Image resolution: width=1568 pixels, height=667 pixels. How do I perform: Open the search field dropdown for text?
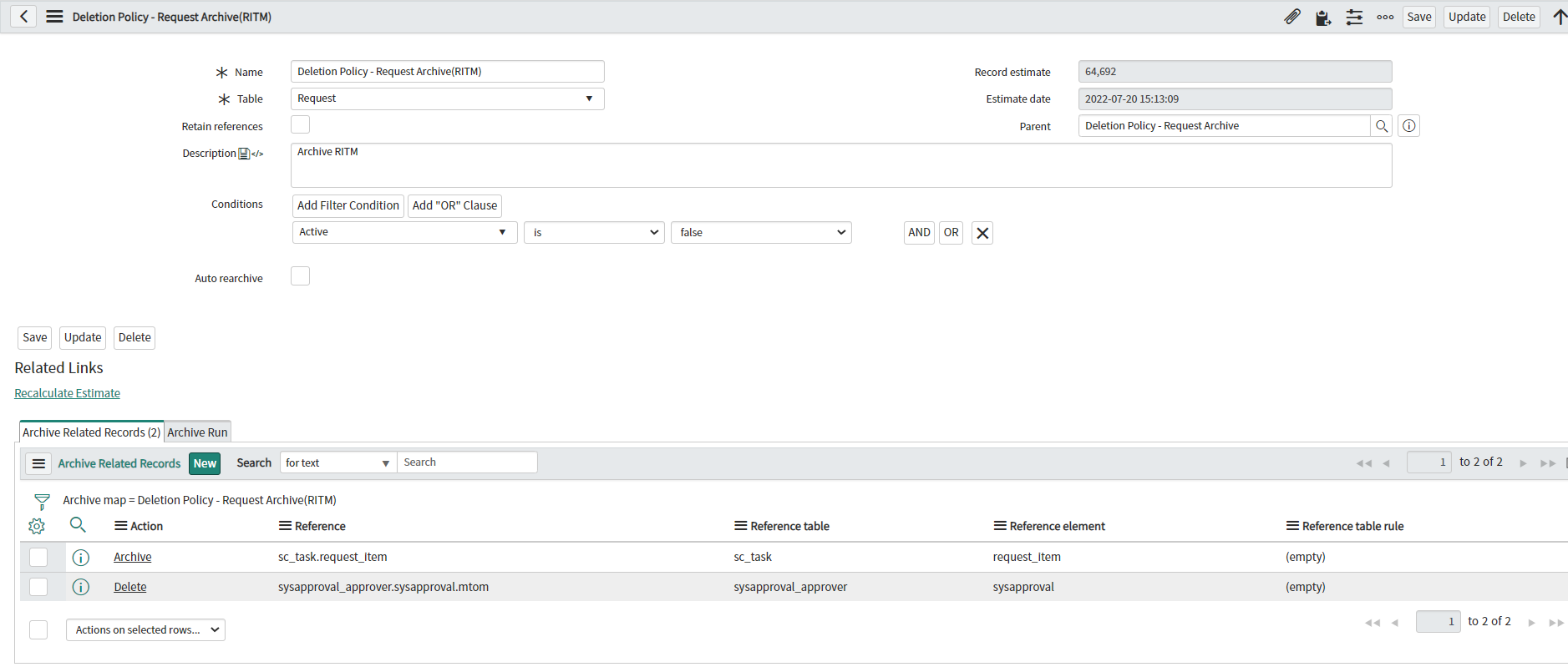(x=338, y=462)
